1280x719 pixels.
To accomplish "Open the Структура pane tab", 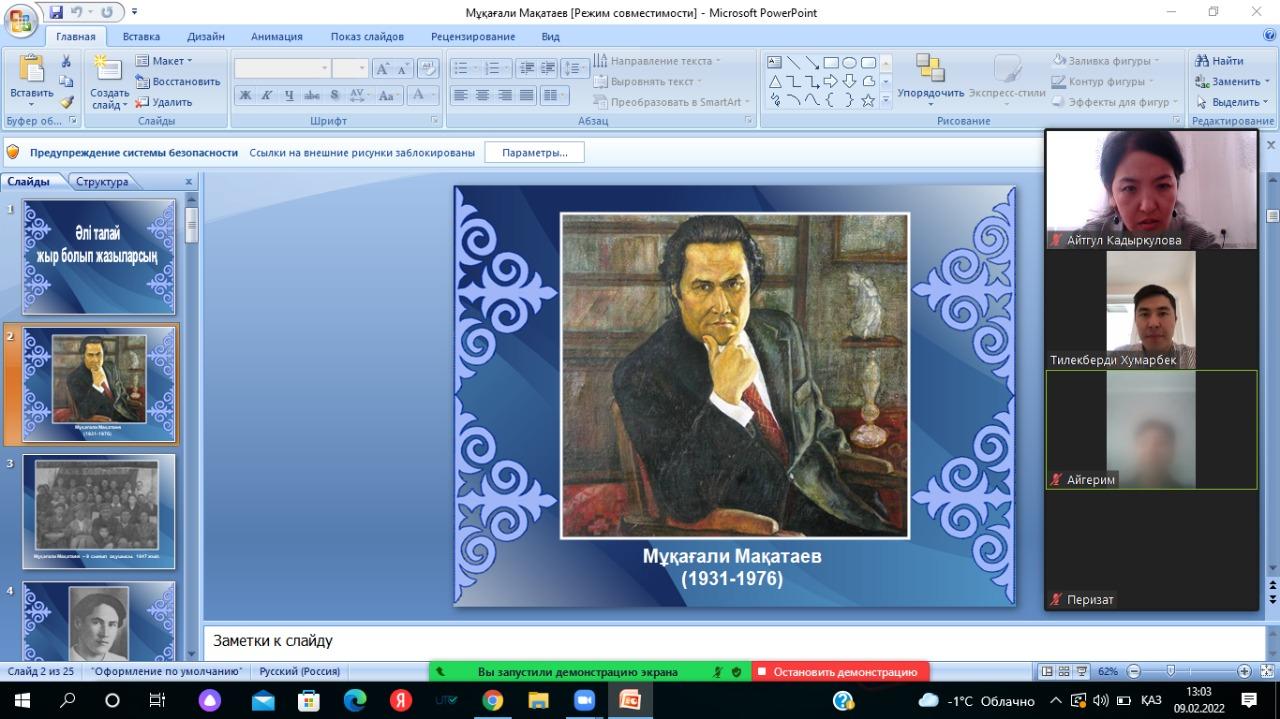I will click(x=102, y=182).
